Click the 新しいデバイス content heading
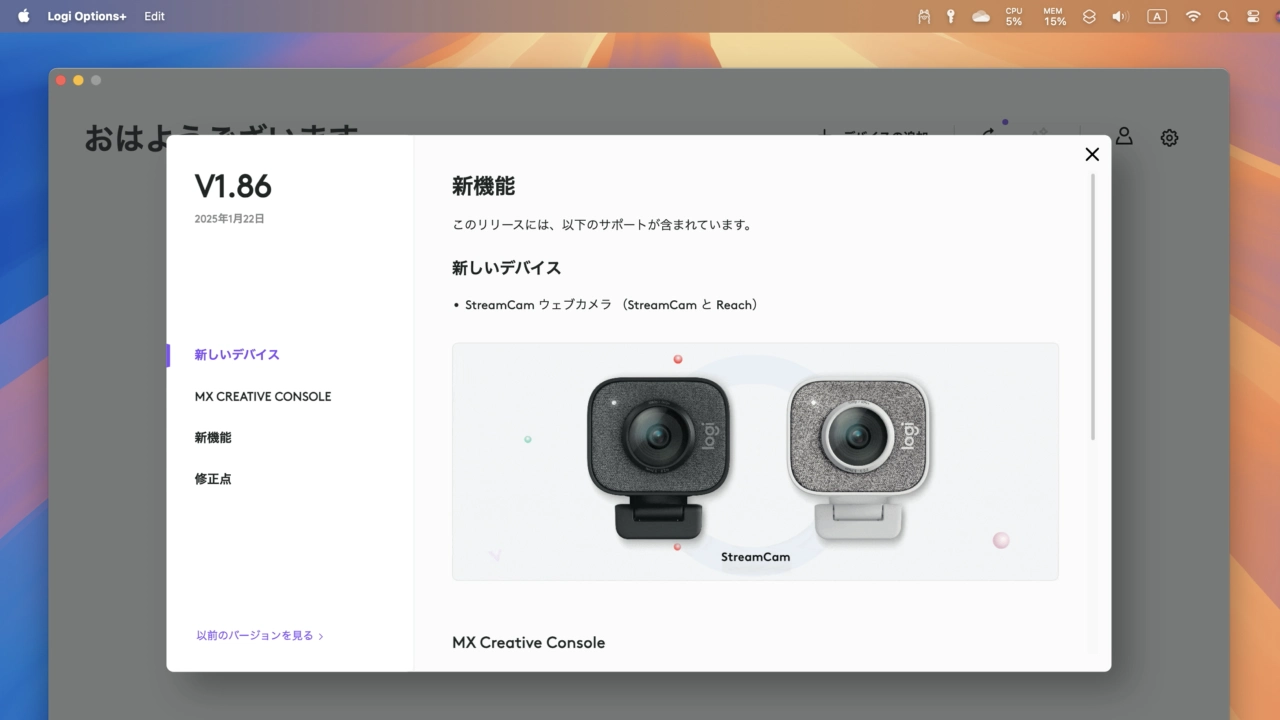This screenshot has width=1280, height=720. click(506, 268)
